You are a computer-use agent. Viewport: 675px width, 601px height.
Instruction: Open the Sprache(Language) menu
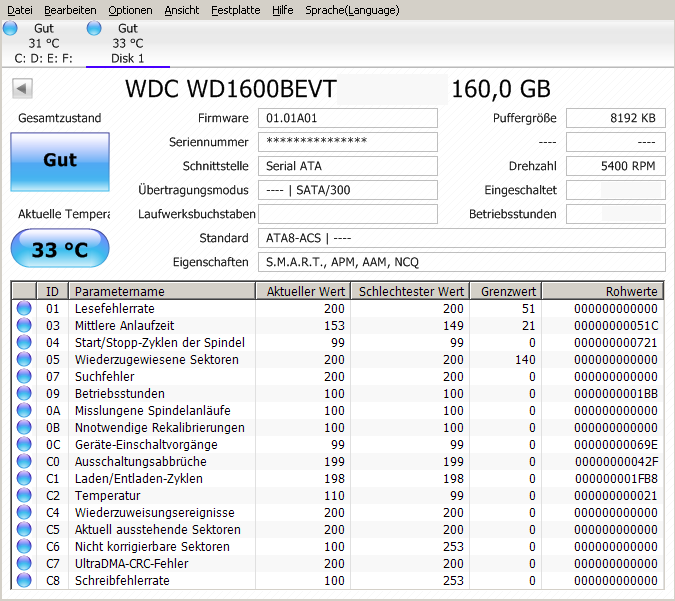click(352, 10)
